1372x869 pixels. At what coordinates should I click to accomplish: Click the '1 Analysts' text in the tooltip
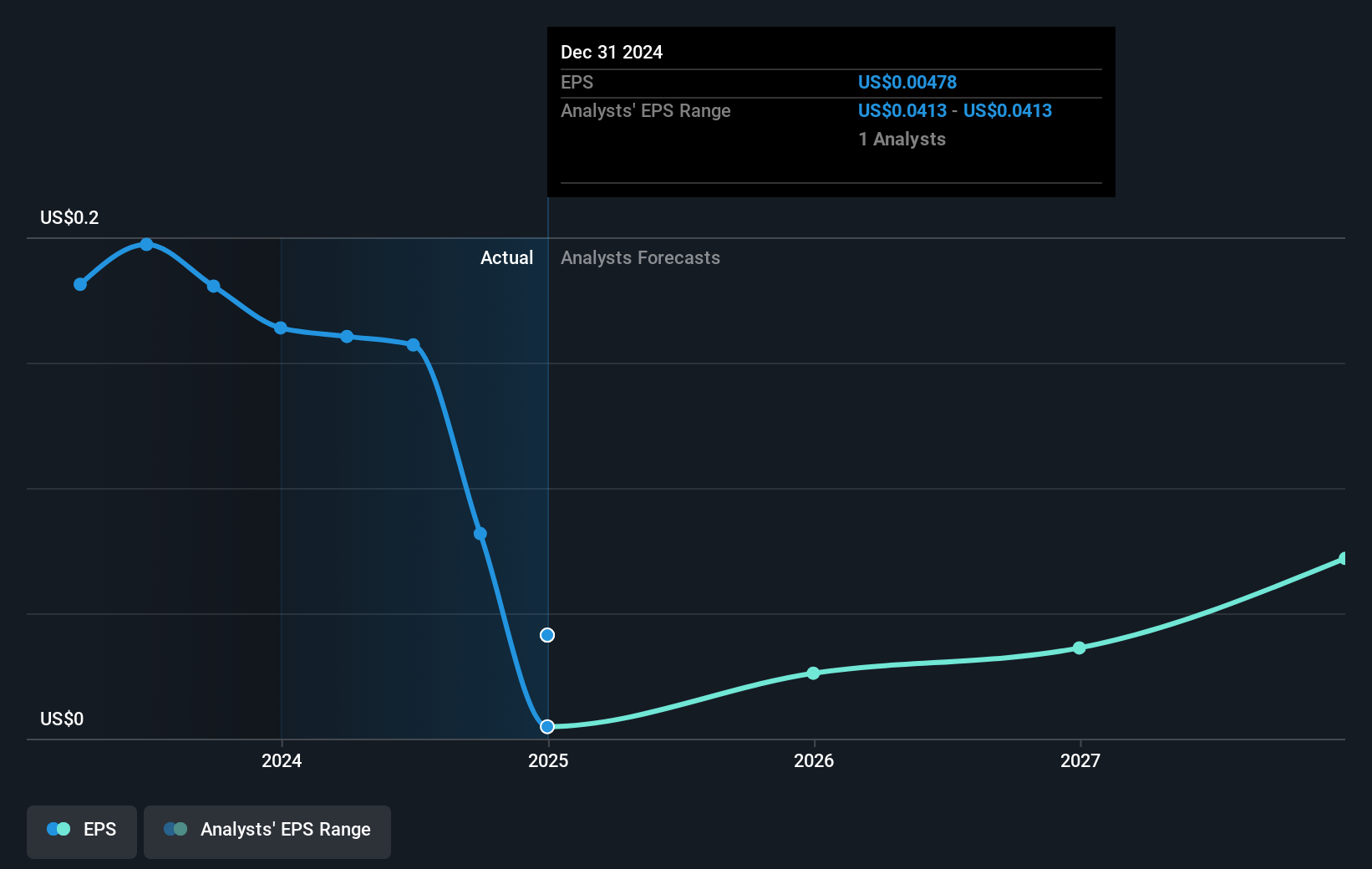pyautogui.click(x=902, y=139)
